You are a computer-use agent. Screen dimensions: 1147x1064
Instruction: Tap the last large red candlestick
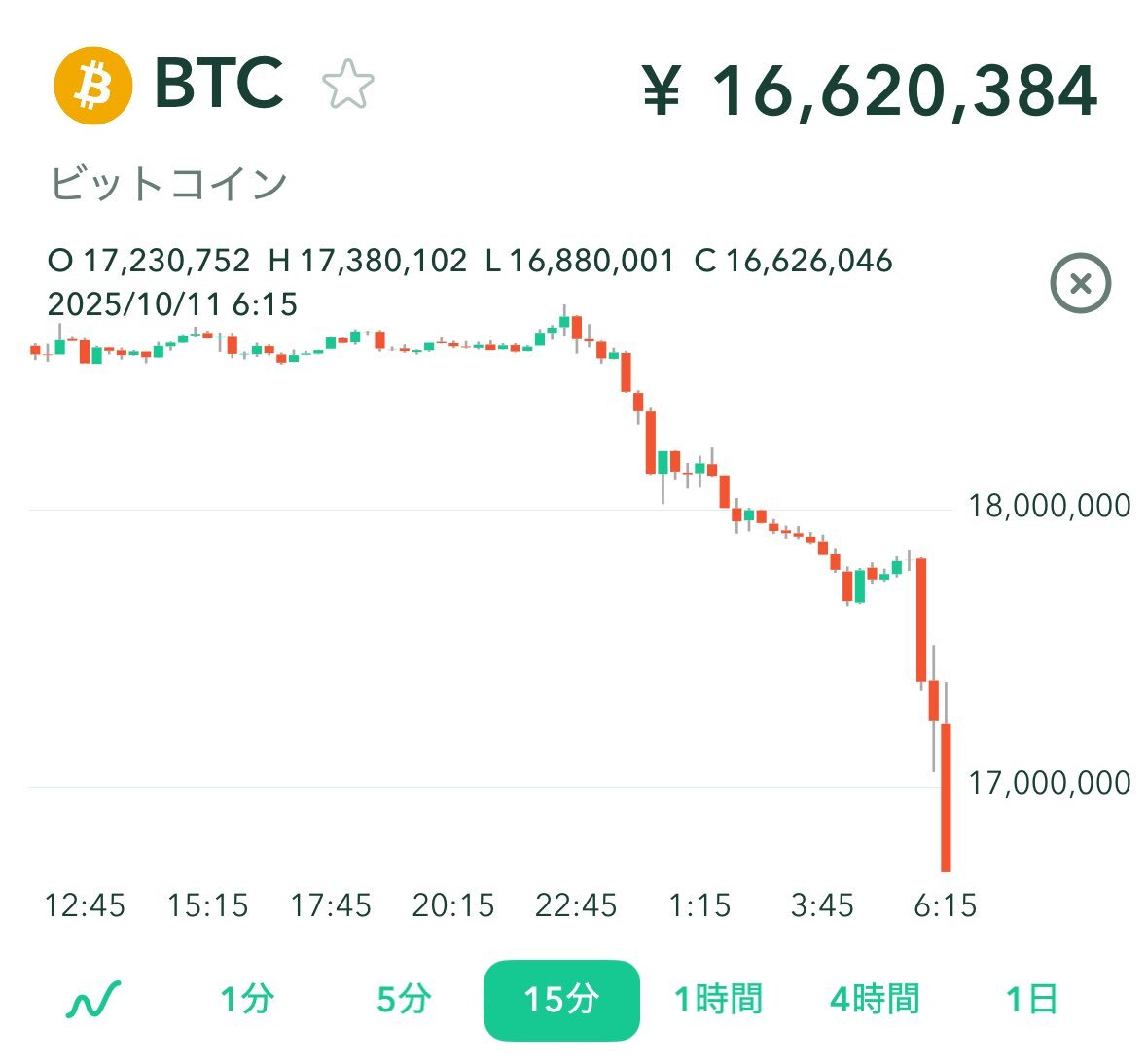pyautogui.click(x=945, y=796)
